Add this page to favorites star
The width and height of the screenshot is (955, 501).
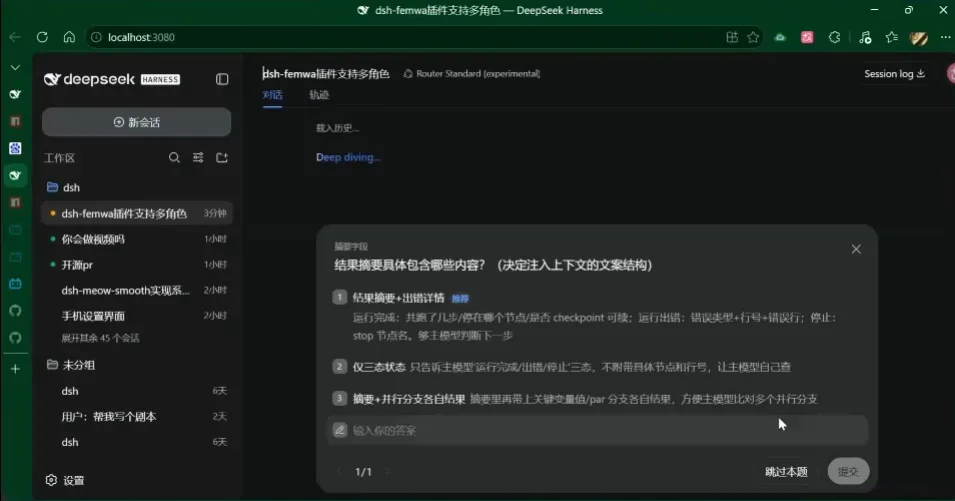pos(753,37)
